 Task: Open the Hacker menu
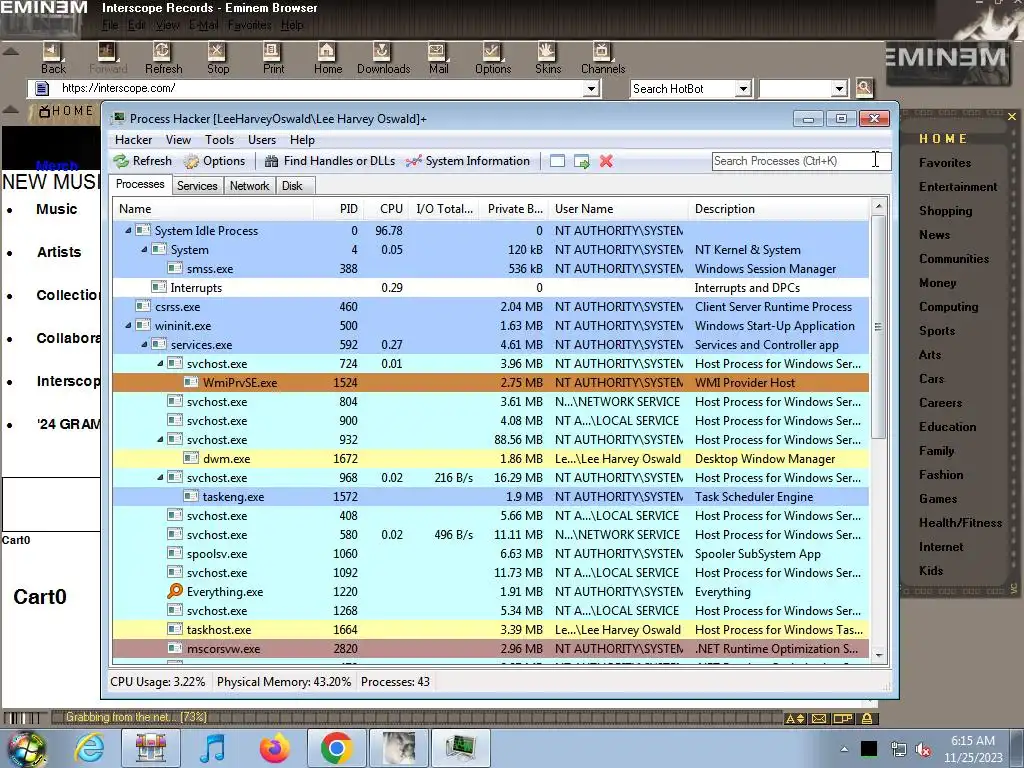133,140
